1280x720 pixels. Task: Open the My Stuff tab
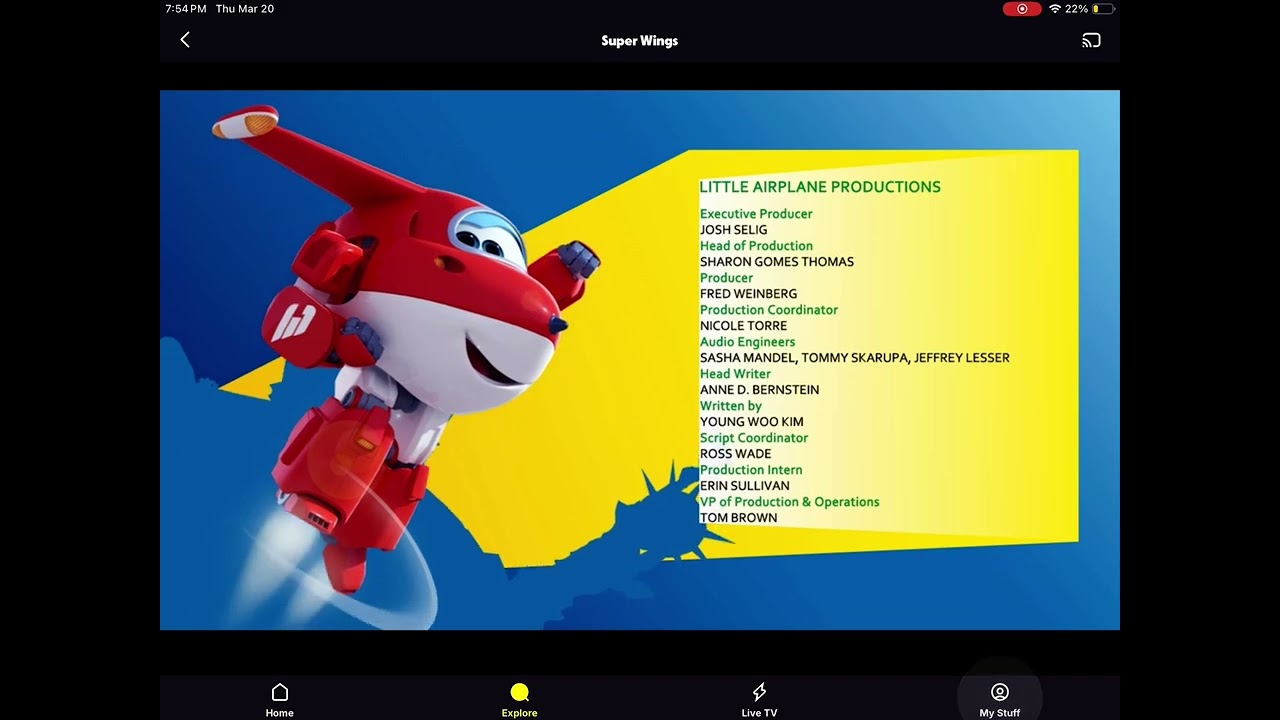(x=1000, y=699)
